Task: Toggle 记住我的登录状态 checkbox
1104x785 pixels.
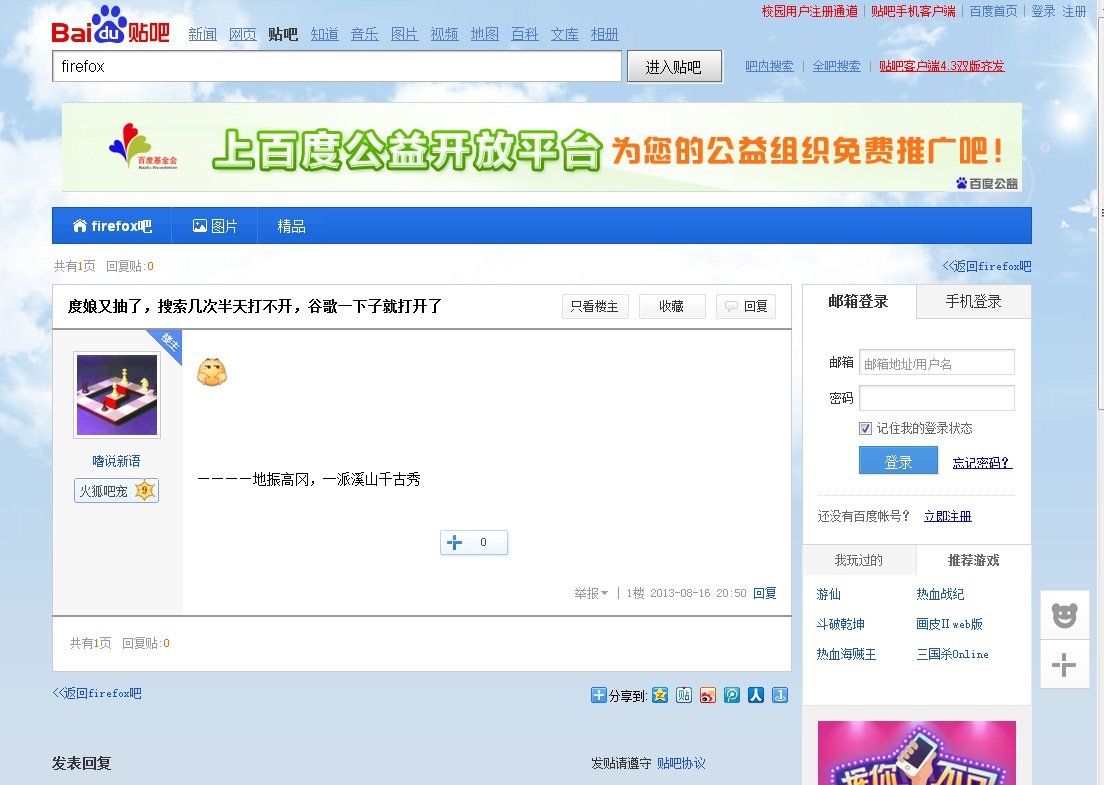Action: pos(865,428)
